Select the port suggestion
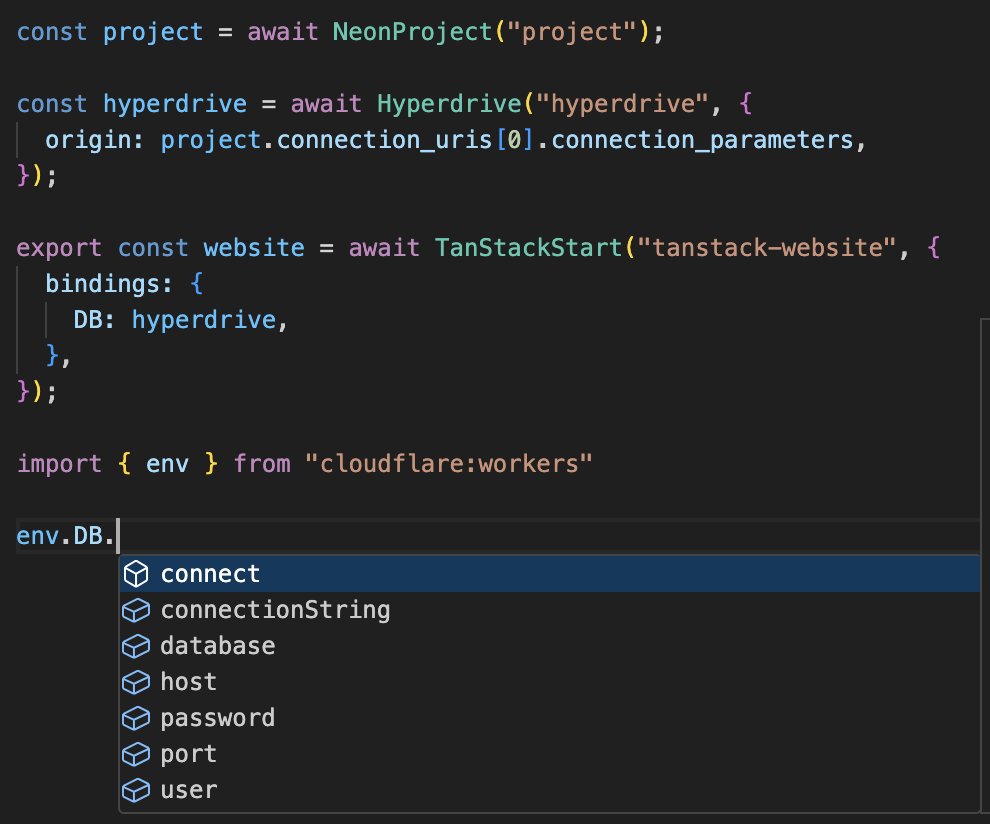Screen dimensions: 990x824 549,754
